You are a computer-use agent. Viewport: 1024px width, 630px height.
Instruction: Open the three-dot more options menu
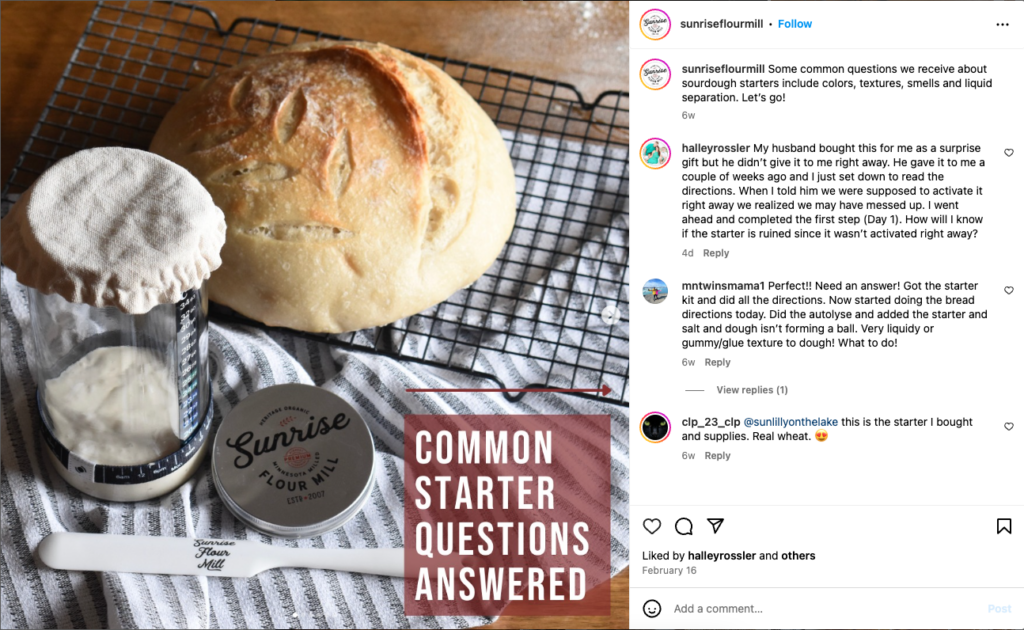coord(1002,25)
